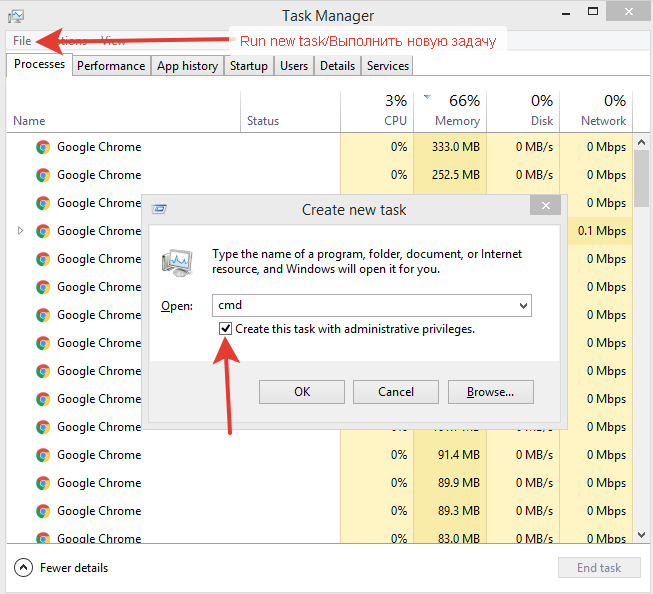Switch to the Performance tab
Image resolution: width=653 pixels, height=594 pixels.
[111, 66]
